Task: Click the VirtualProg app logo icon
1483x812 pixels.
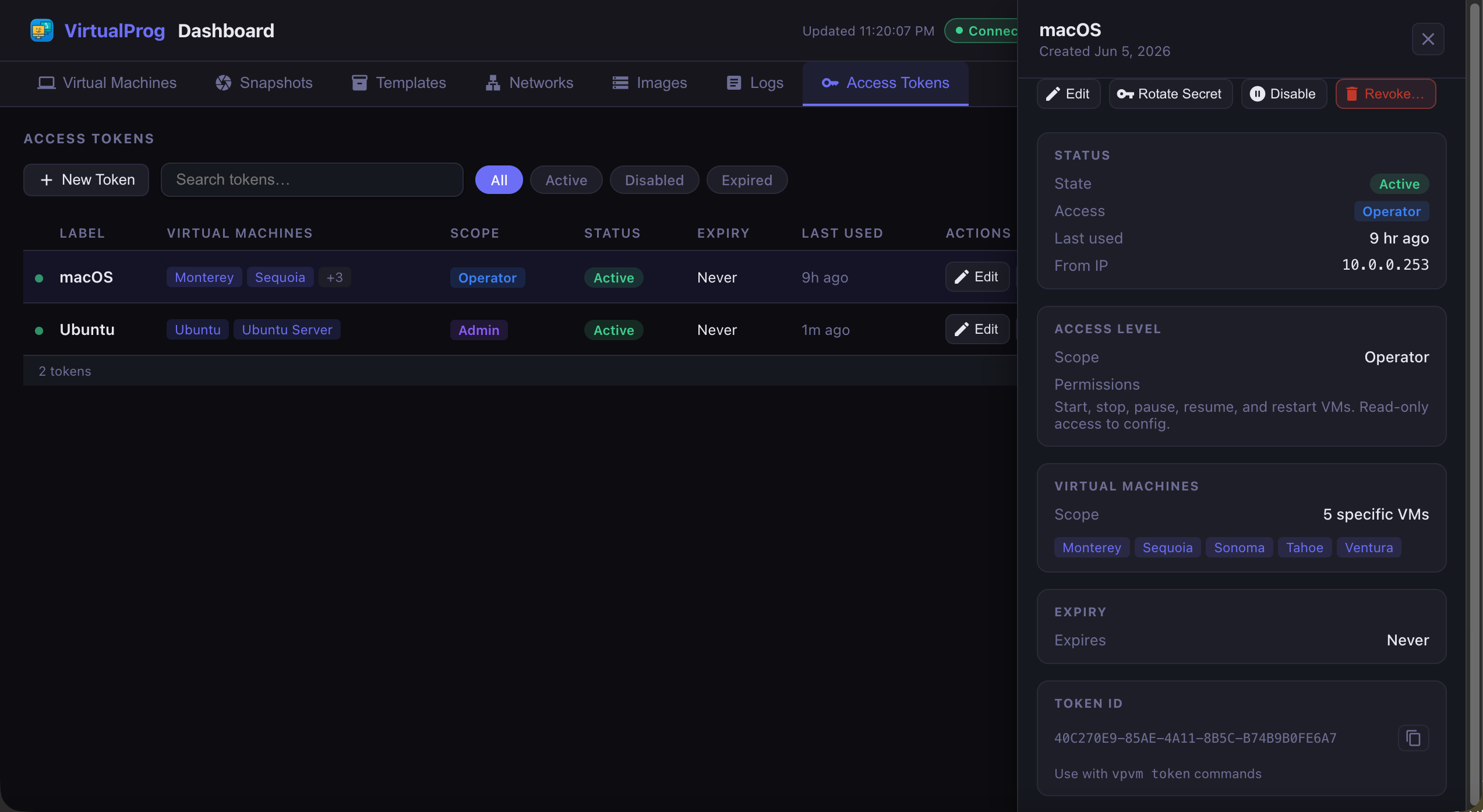Action: 42,30
